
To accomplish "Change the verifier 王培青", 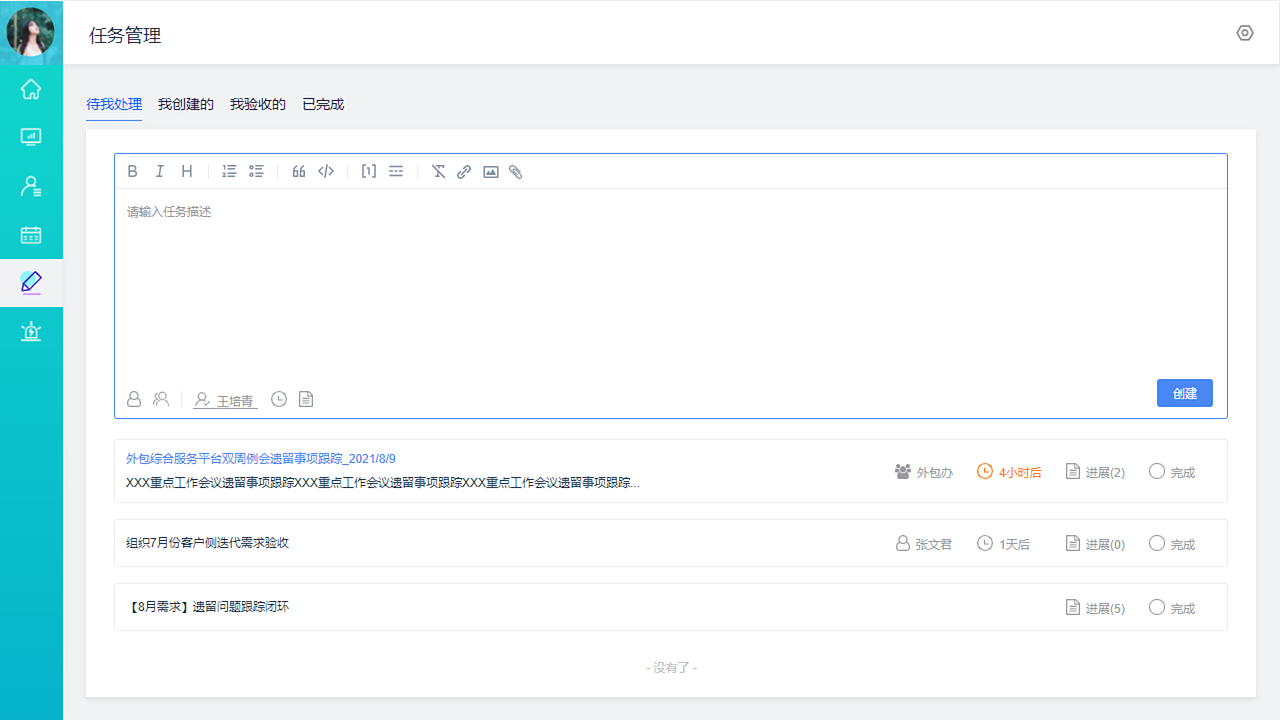I will 225,400.
